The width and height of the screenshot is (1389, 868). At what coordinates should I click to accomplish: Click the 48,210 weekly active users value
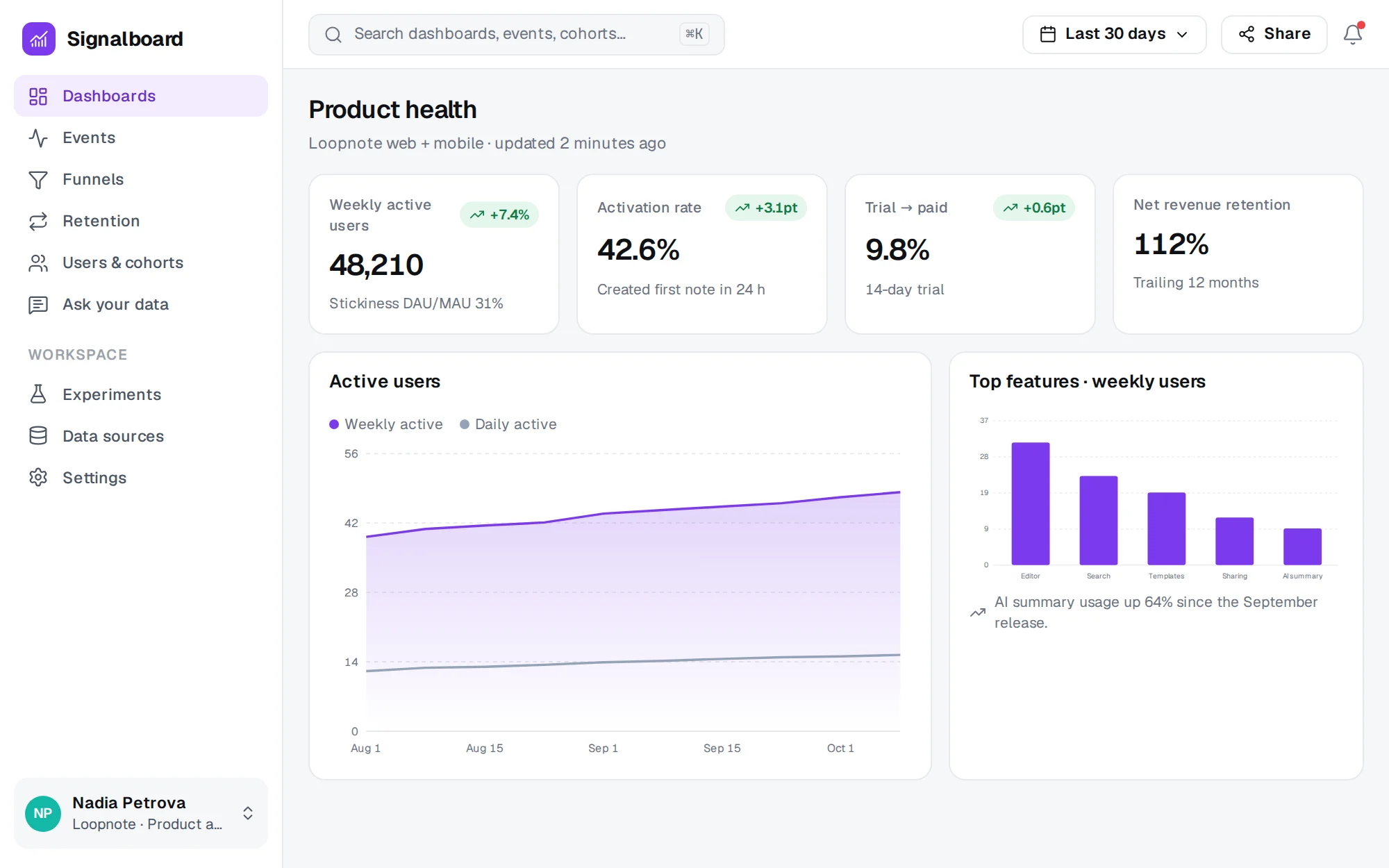376,265
